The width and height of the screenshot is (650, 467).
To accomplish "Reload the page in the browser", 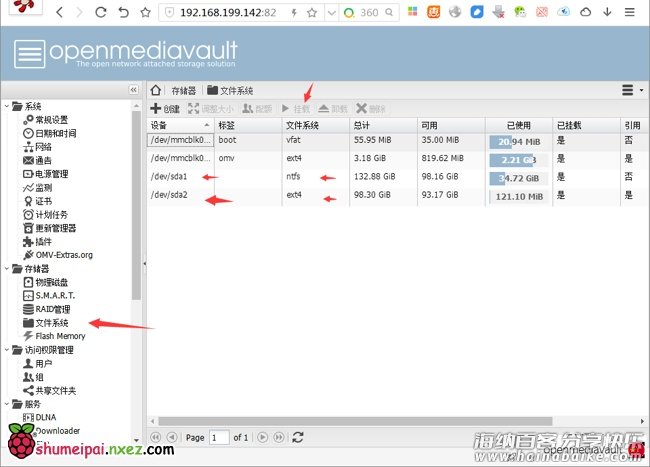I will coord(101,12).
